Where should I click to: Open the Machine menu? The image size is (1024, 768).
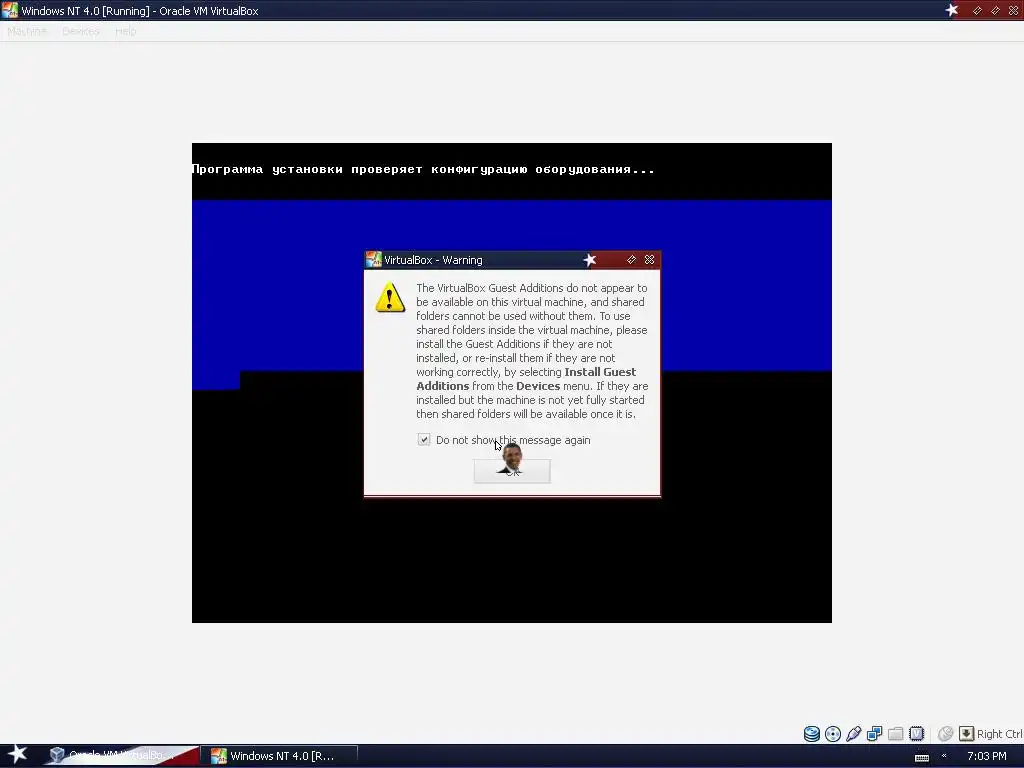click(27, 31)
